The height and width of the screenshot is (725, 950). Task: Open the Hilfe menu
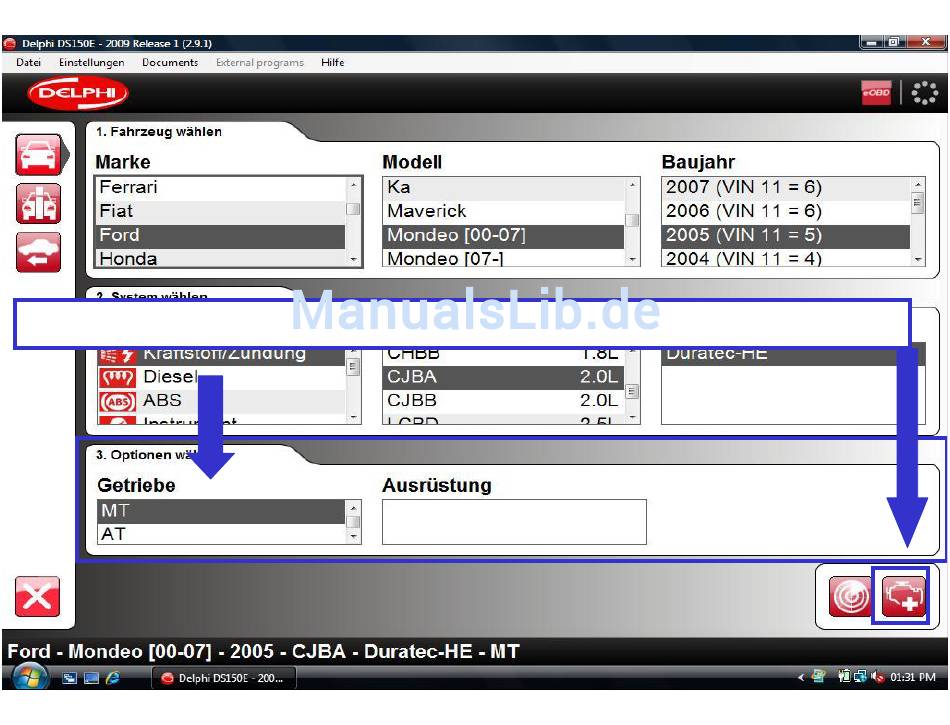pos(333,62)
